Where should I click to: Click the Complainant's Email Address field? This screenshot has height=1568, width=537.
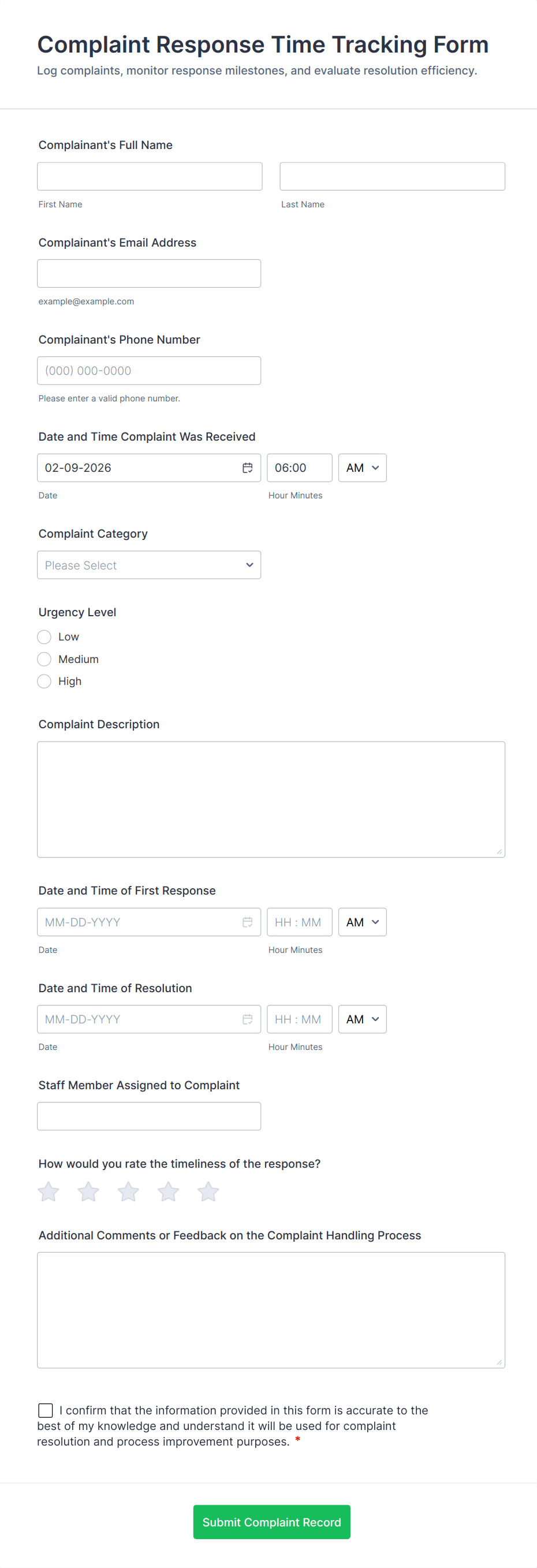(x=149, y=273)
